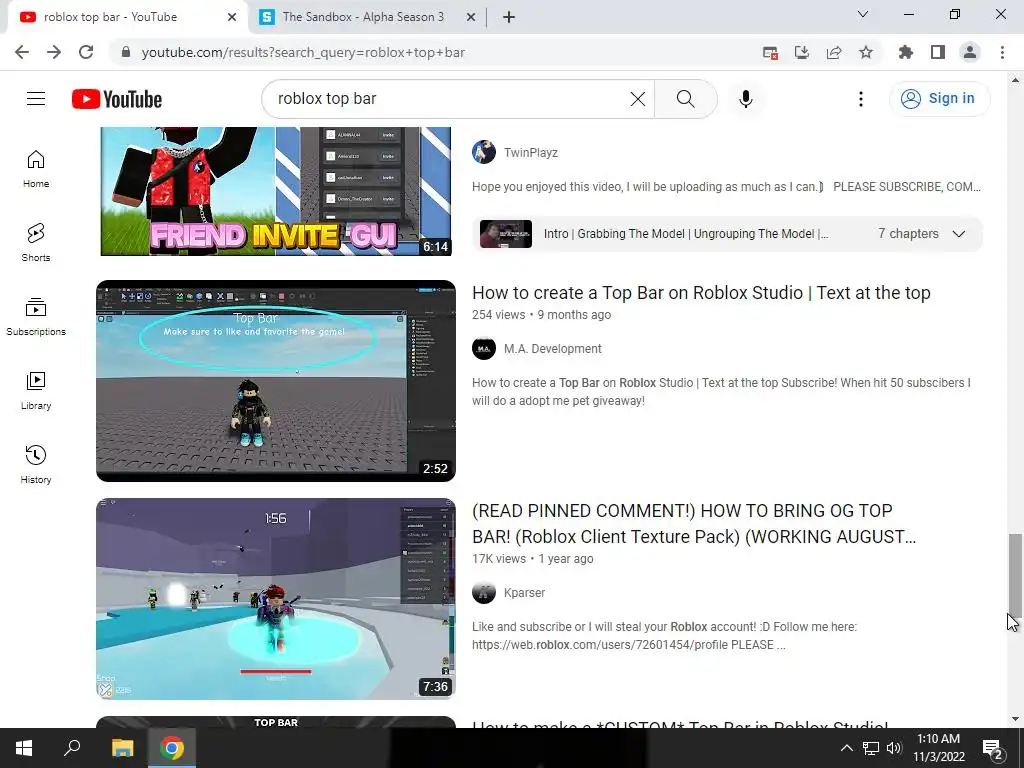Open Subscriptions in sidebar
The width and height of the screenshot is (1024, 768).
coord(36,317)
